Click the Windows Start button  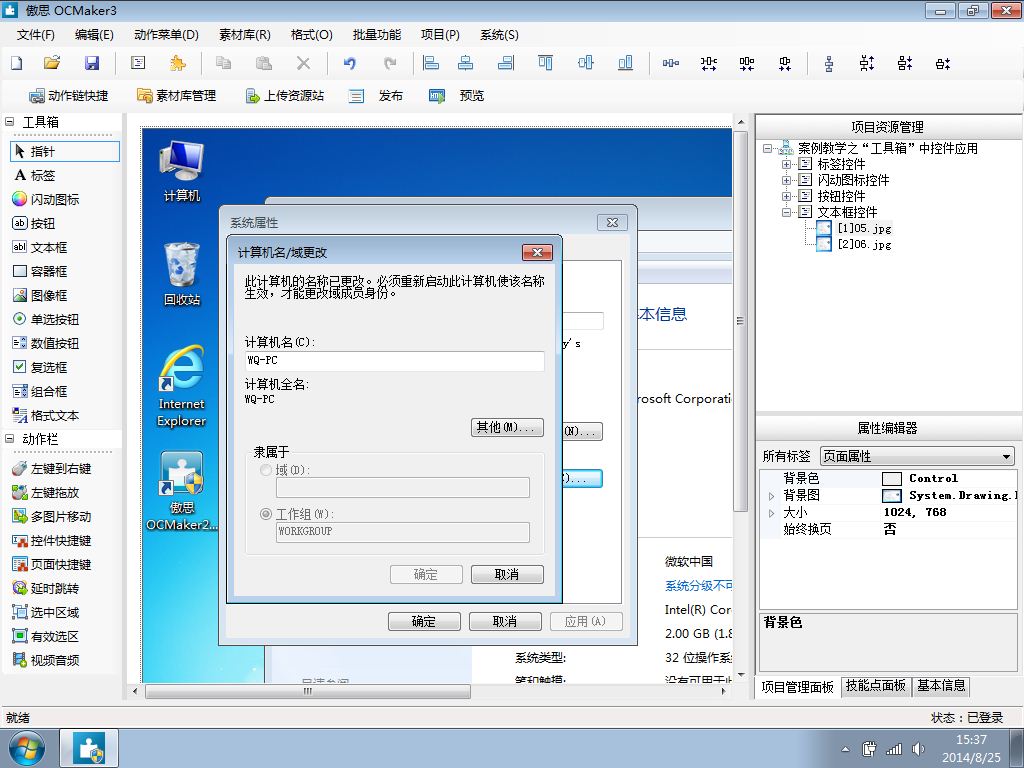[27, 748]
